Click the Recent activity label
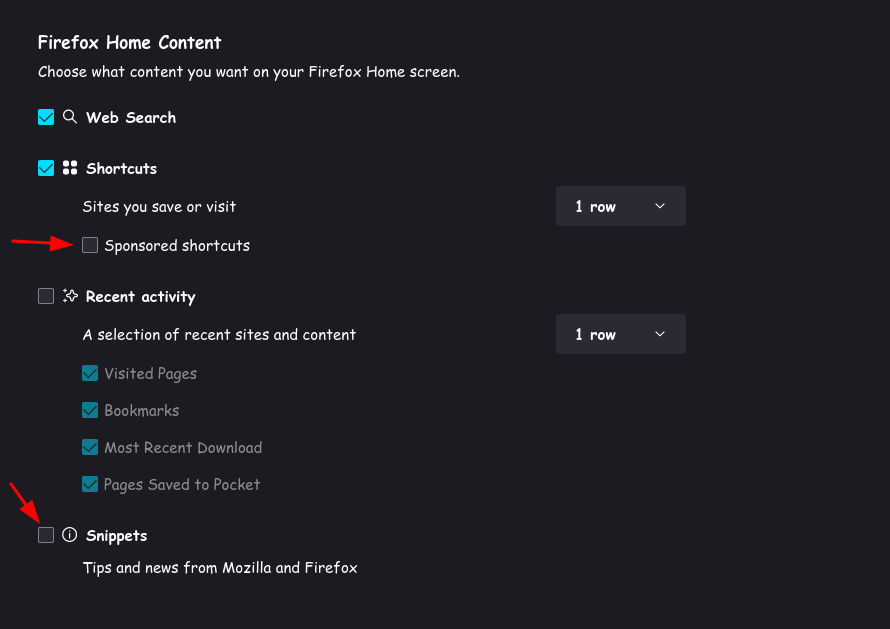 (x=140, y=296)
